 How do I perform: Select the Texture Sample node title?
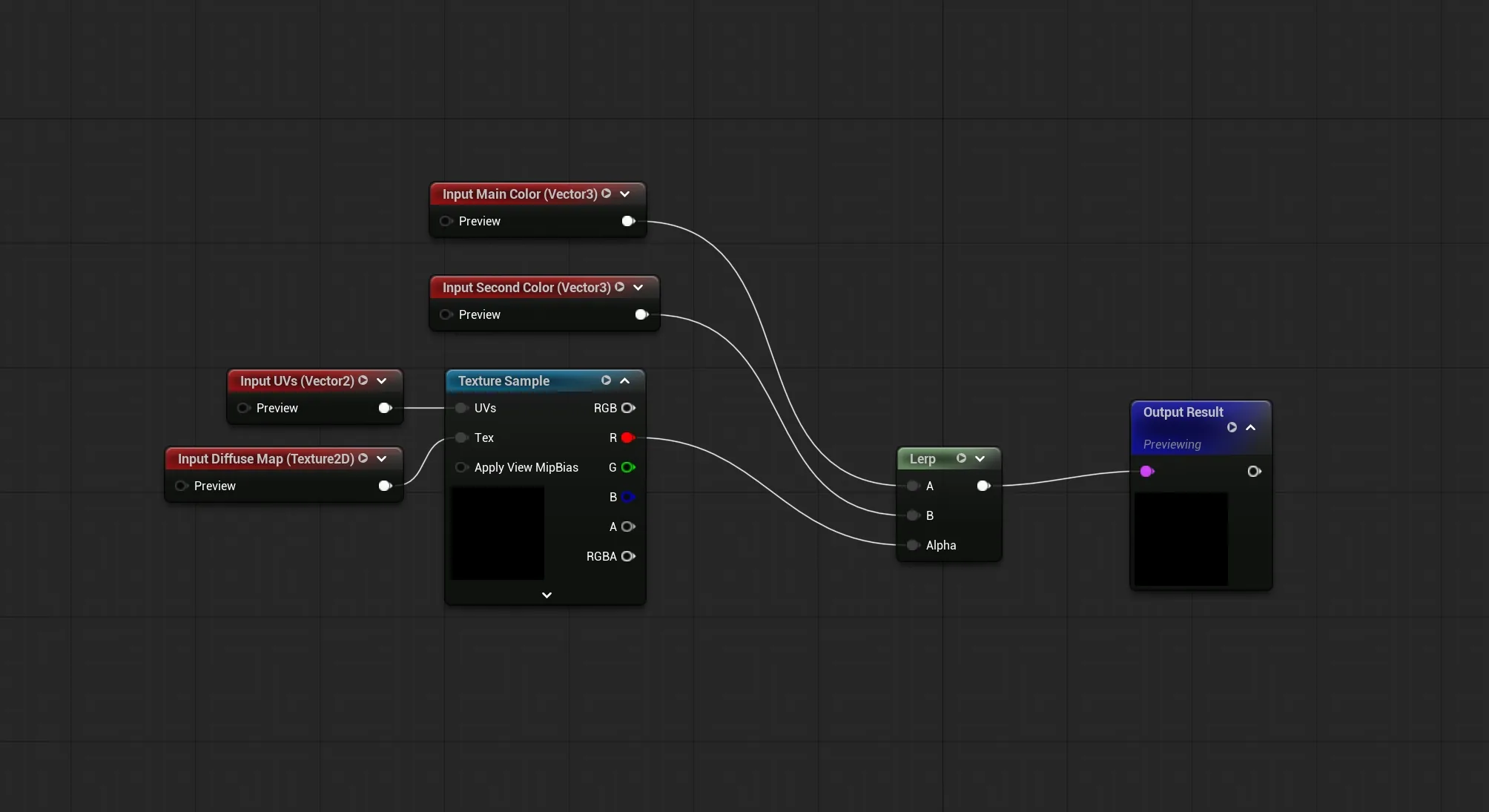pos(504,380)
